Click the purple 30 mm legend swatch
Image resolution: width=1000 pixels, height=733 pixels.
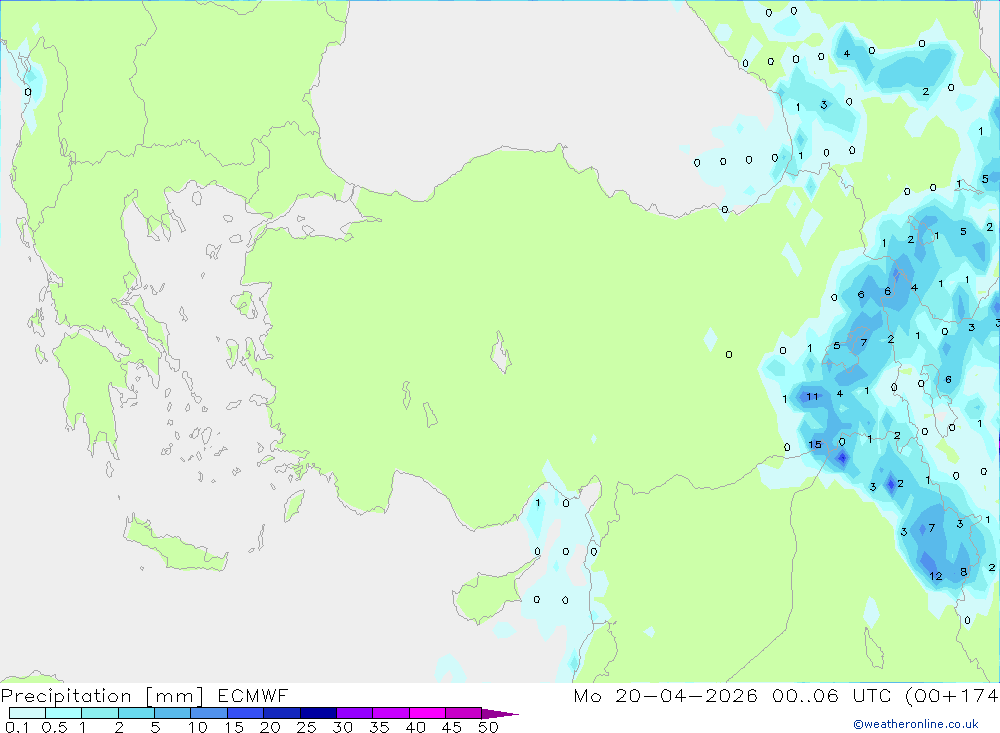[354, 713]
